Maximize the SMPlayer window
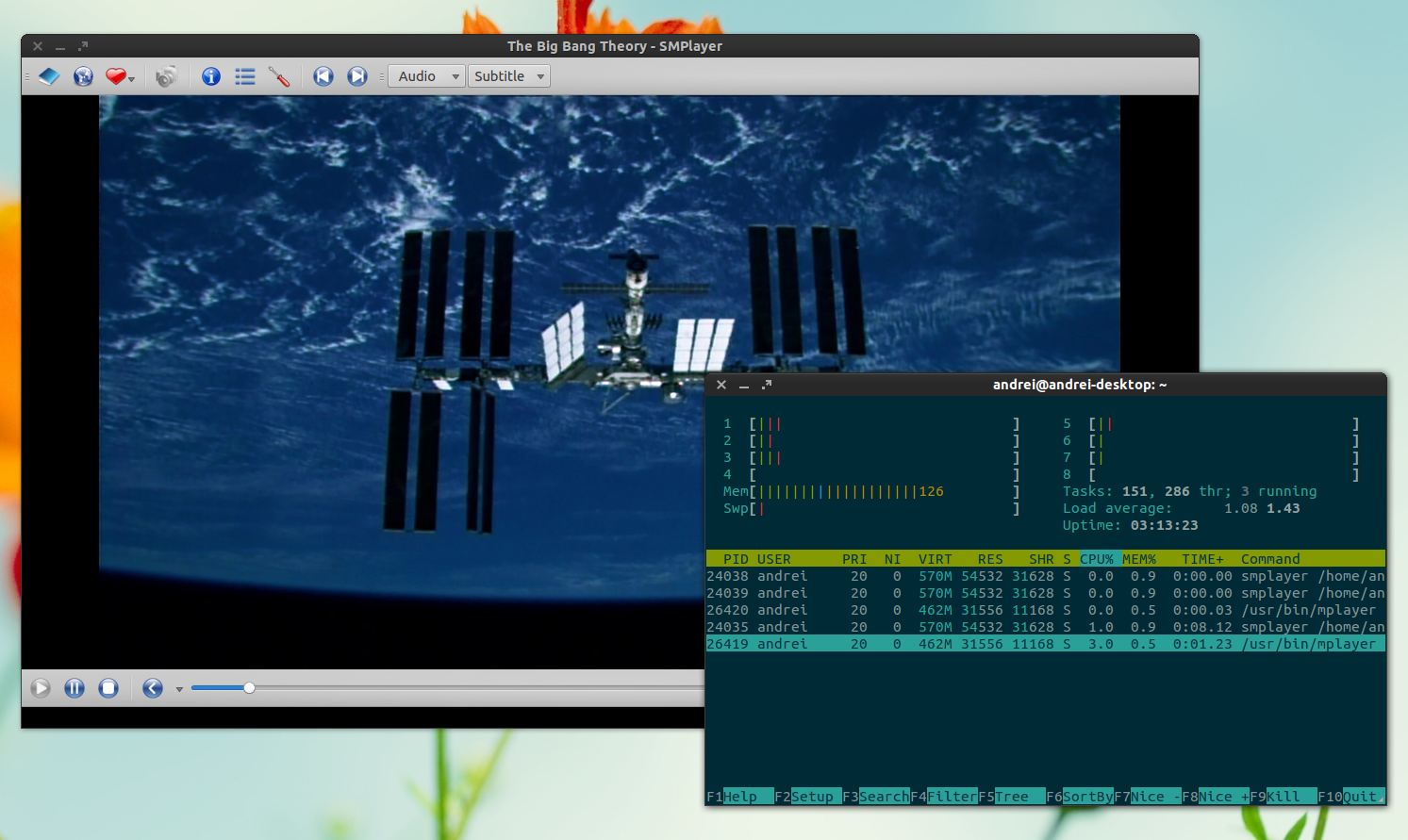Screen dimensions: 1408x840 tap(83, 46)
